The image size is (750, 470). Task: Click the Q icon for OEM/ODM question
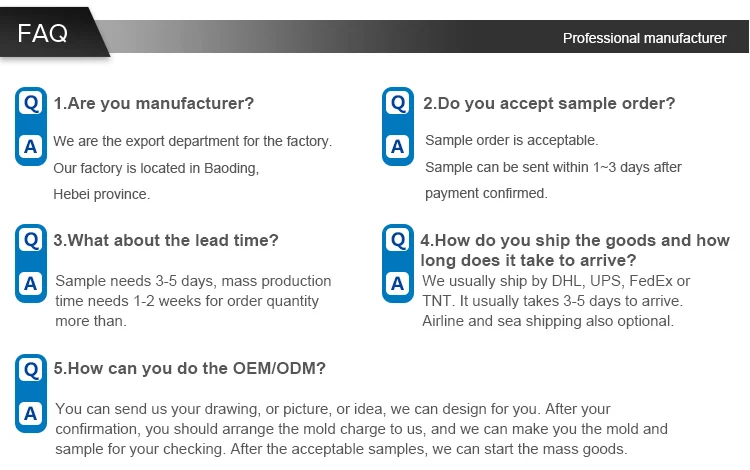30,369
